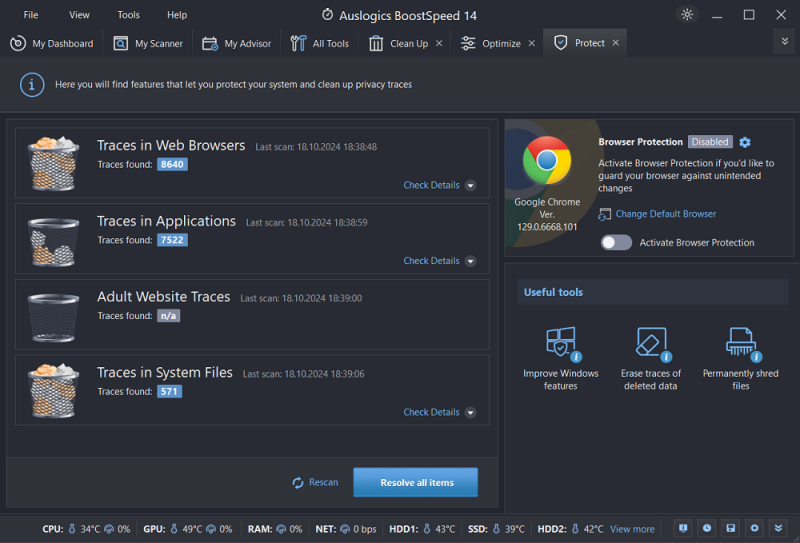
Task: Click the Google Chrome logo icon
Action: (x=547, y=160)
